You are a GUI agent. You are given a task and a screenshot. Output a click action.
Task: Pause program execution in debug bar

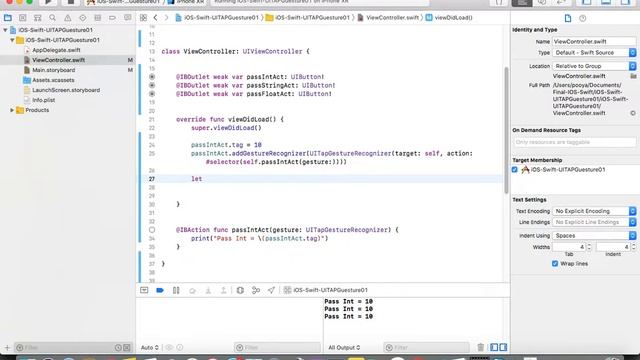176,290
